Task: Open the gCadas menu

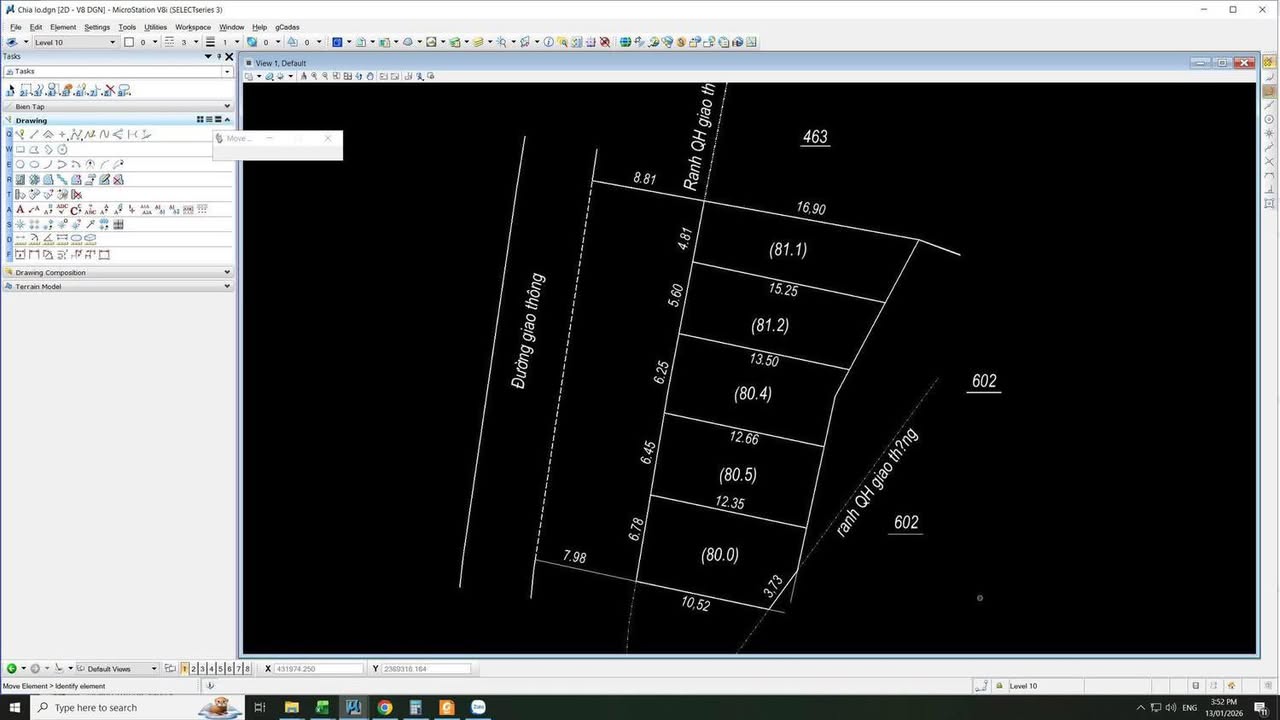Action: click(287, 27)
